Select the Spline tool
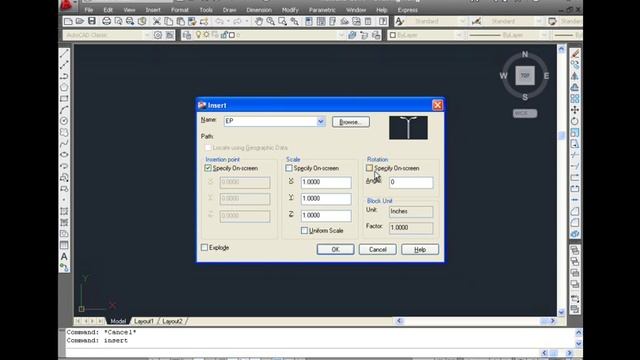The height and width of the screenshot is (360, 640). coord(64,144)
